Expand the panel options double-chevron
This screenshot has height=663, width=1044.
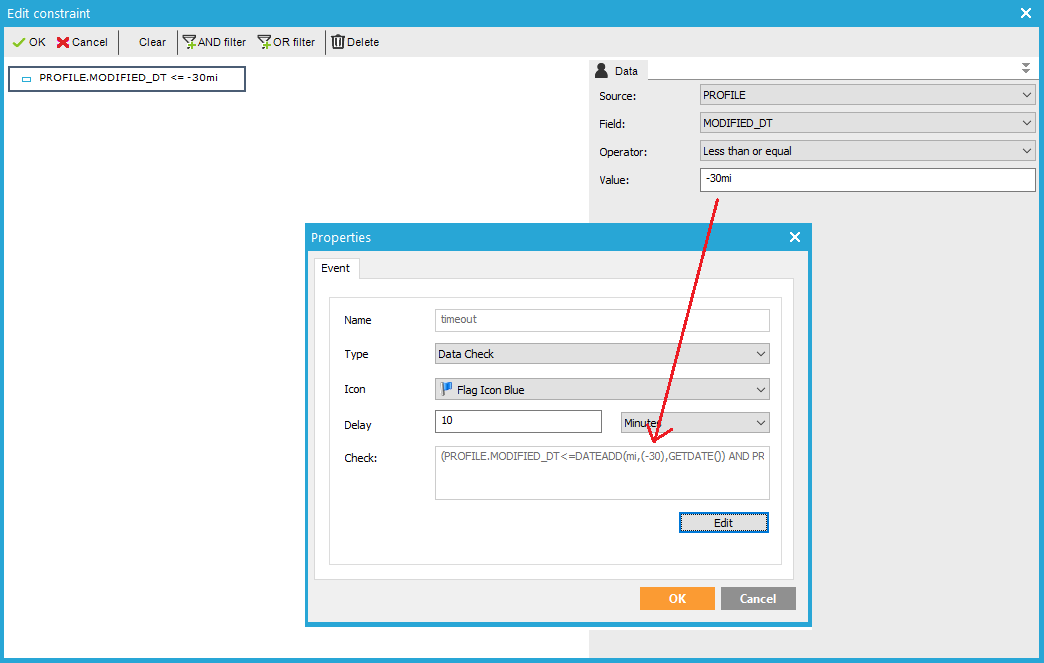pyautogui.click(x=1025, y=68)
